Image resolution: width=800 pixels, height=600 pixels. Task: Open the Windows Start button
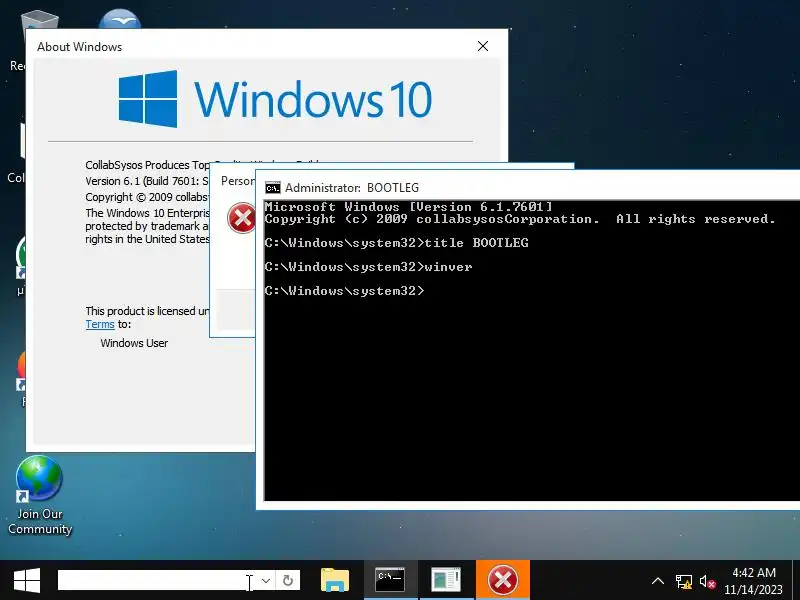[27, 581]
